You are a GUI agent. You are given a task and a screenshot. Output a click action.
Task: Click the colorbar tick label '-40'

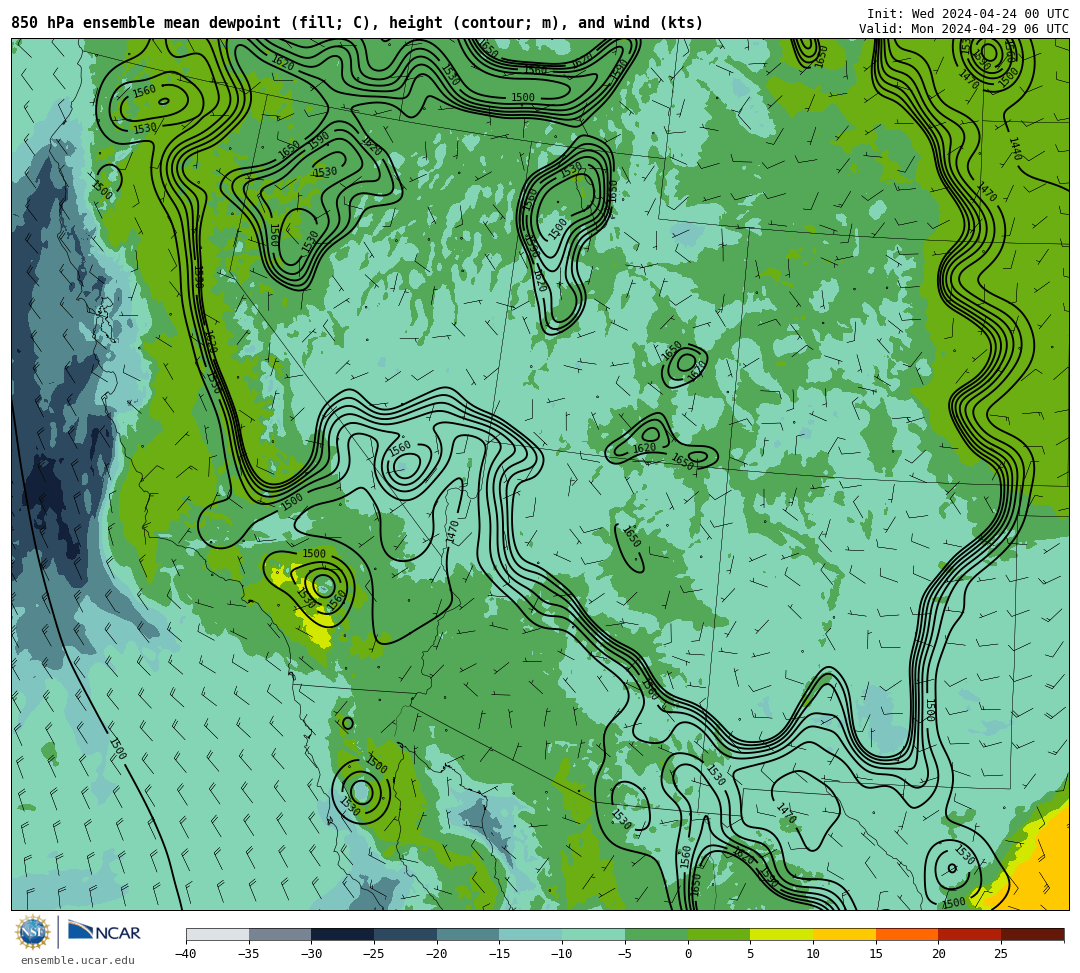pyautogui.click(x=185, y=954)
